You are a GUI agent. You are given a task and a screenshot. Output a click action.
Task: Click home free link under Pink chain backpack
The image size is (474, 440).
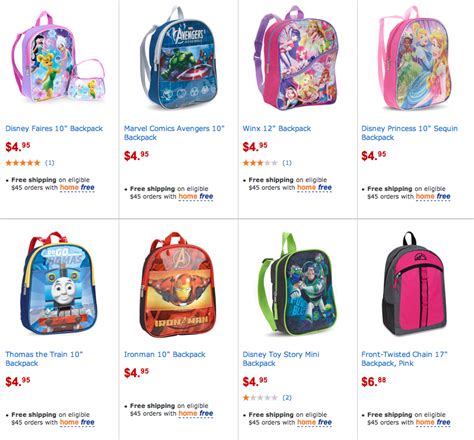[x=433, y=422]
